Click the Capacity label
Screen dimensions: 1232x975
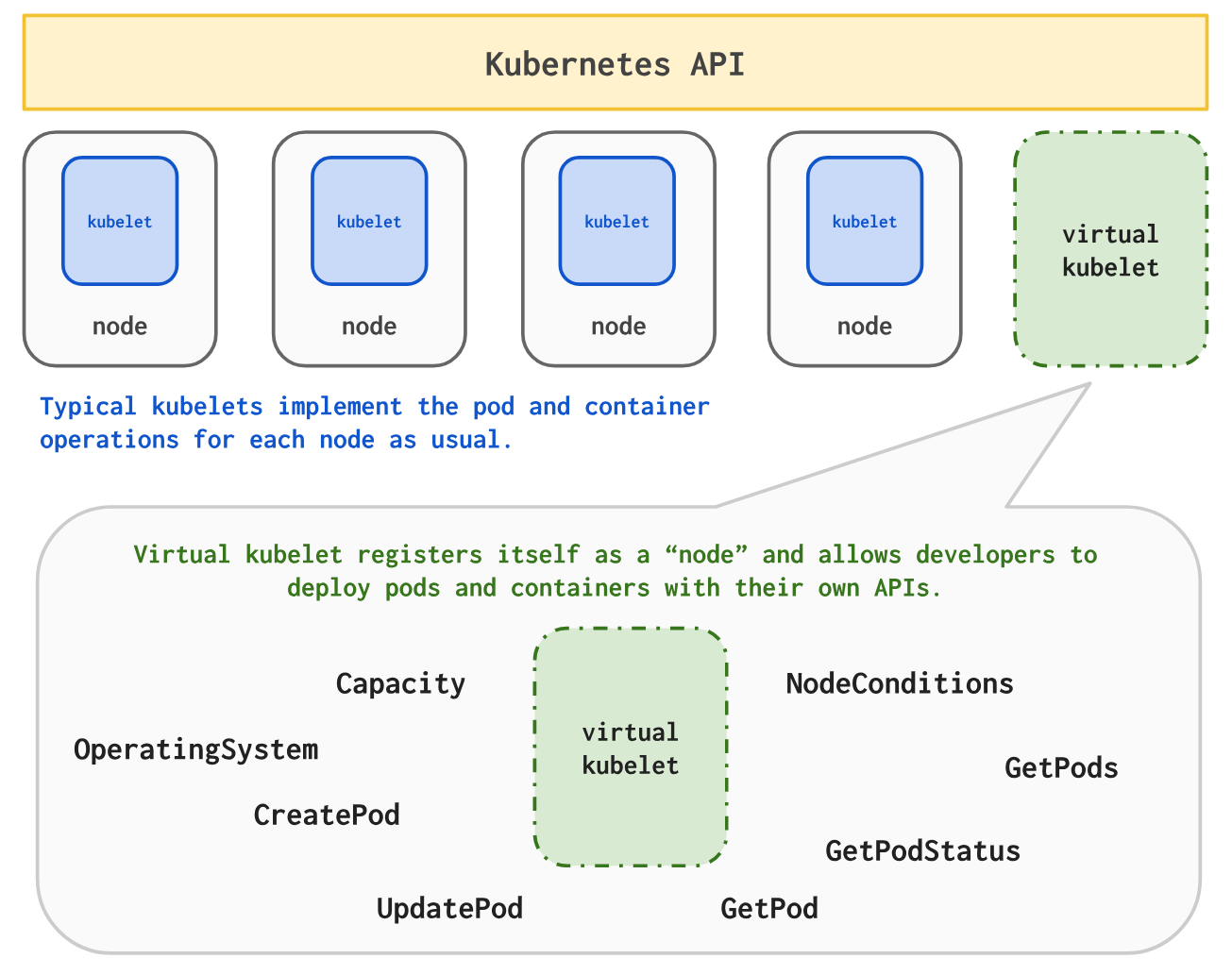(x=400, y=682)
